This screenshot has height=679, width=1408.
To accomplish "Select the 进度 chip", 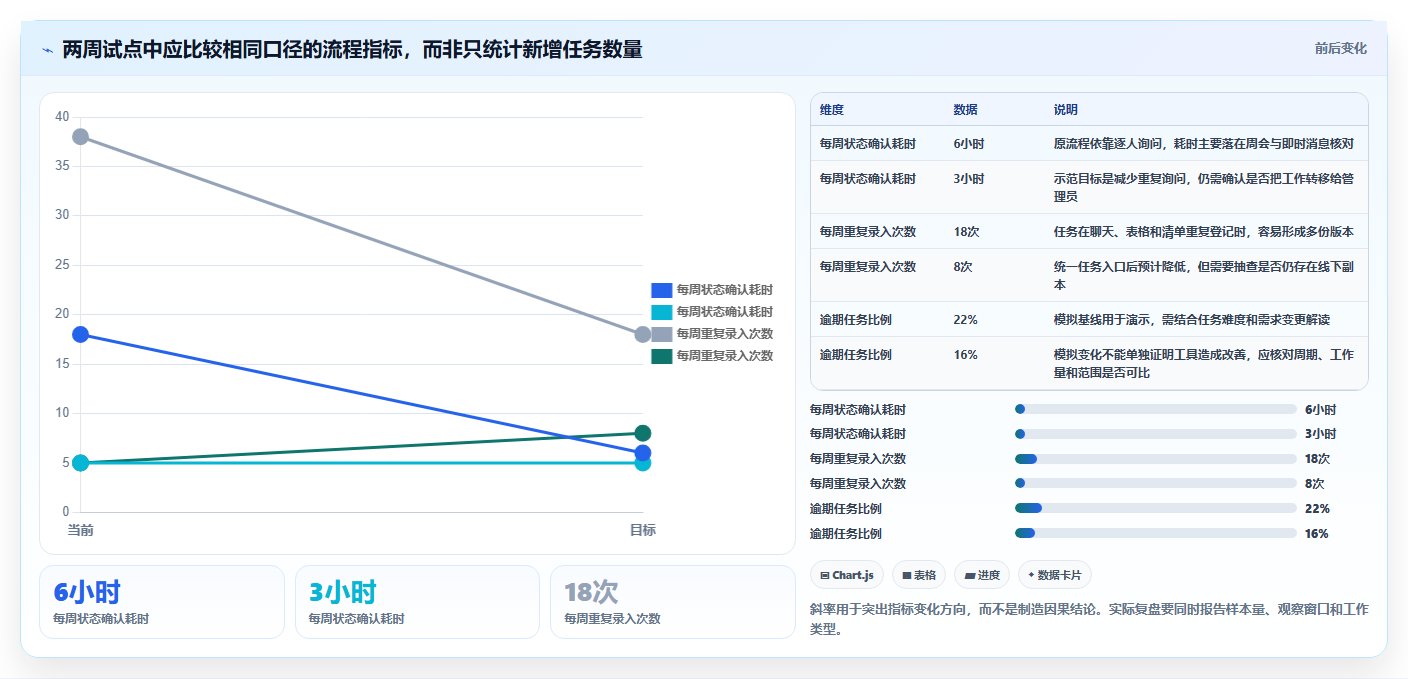I will pyautogui.click(x=982, y=575).
